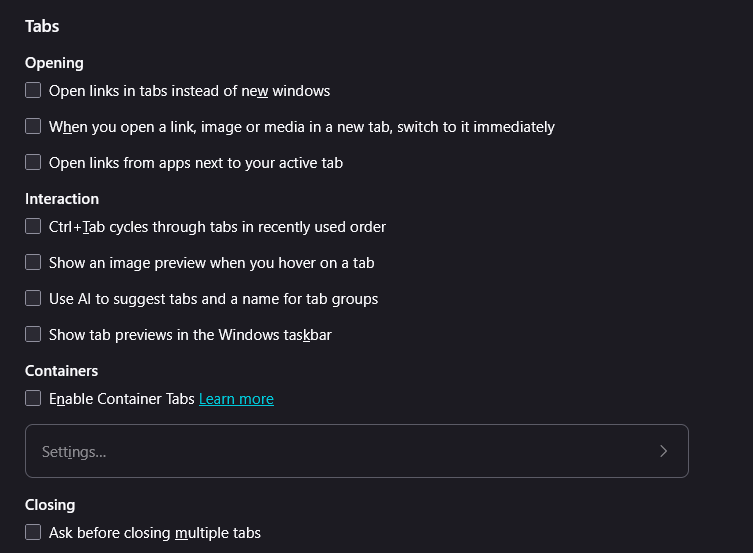This screenshot has width=753, height=553.
Task: Click the 'Ctrl+Tab cycles through tabs' label text
Action: [217, 227]
